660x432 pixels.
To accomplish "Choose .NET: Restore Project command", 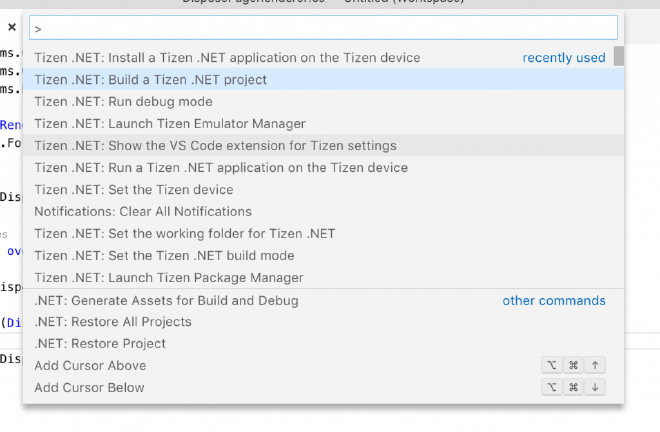I will point(323,344).
